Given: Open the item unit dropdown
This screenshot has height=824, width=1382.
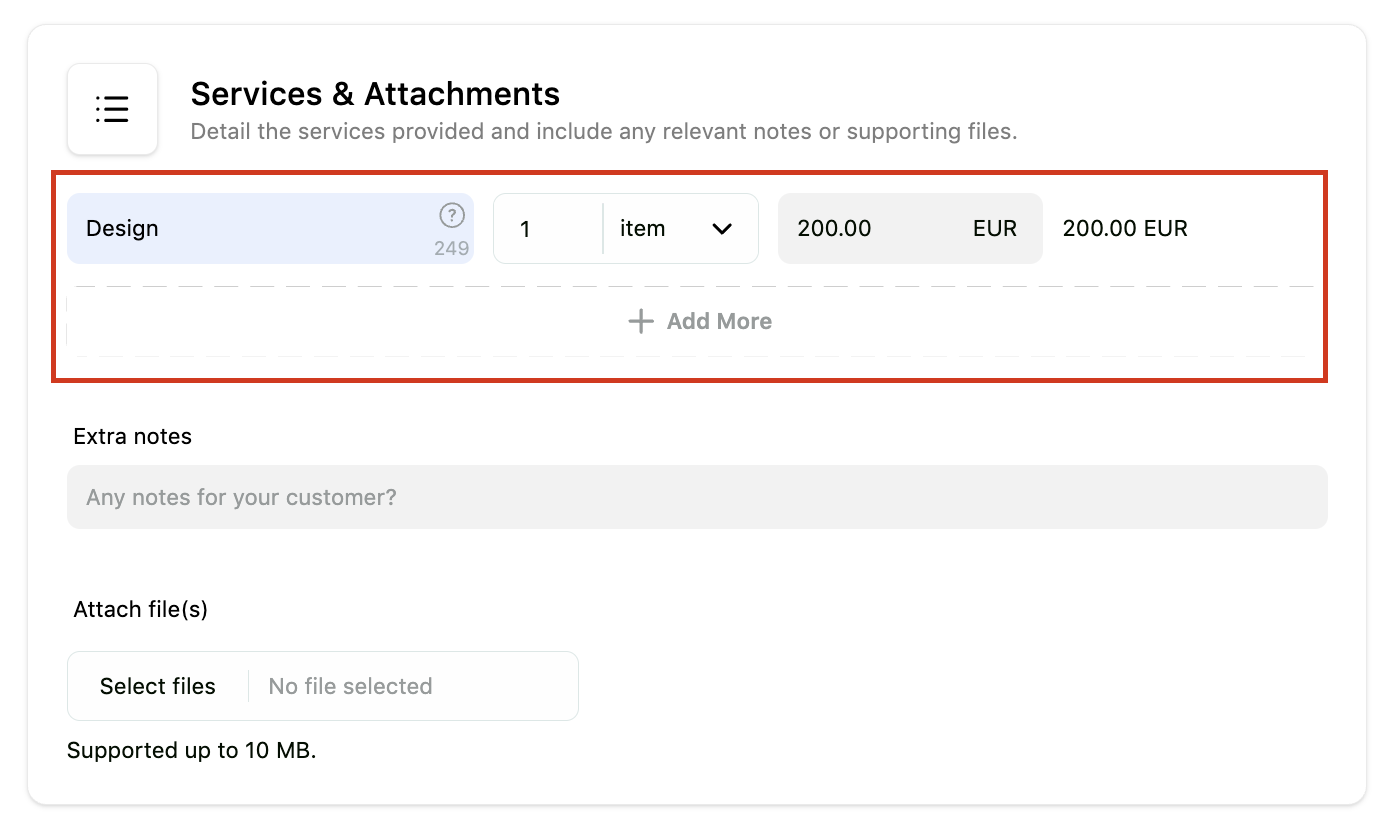Looking at the screenshot, I should pos(682,229).
